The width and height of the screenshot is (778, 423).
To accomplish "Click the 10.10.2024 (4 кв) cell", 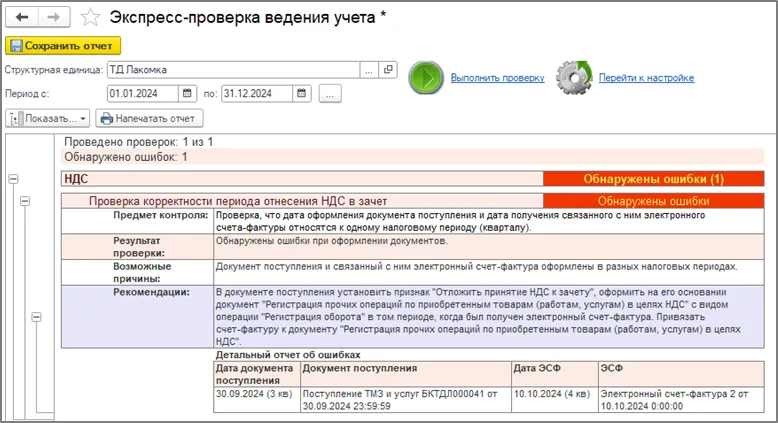I will [555, 400].
